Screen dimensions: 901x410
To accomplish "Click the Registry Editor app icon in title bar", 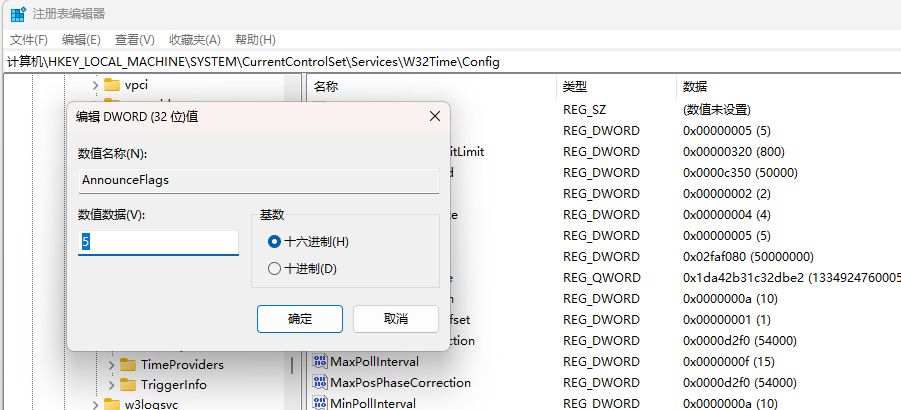I will (18, 14).
